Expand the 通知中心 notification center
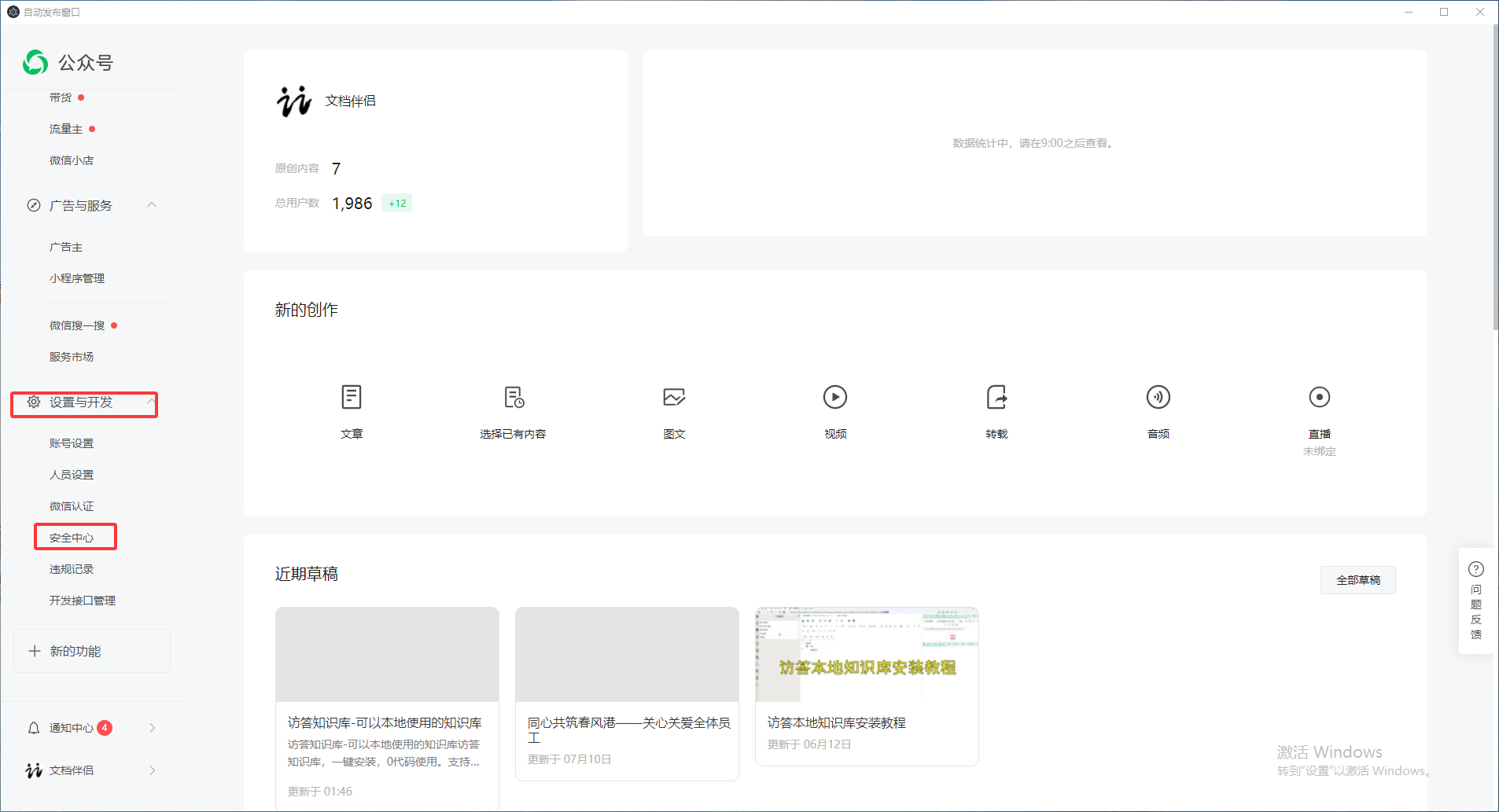1499x812 pixels. [x=153, y=727]
